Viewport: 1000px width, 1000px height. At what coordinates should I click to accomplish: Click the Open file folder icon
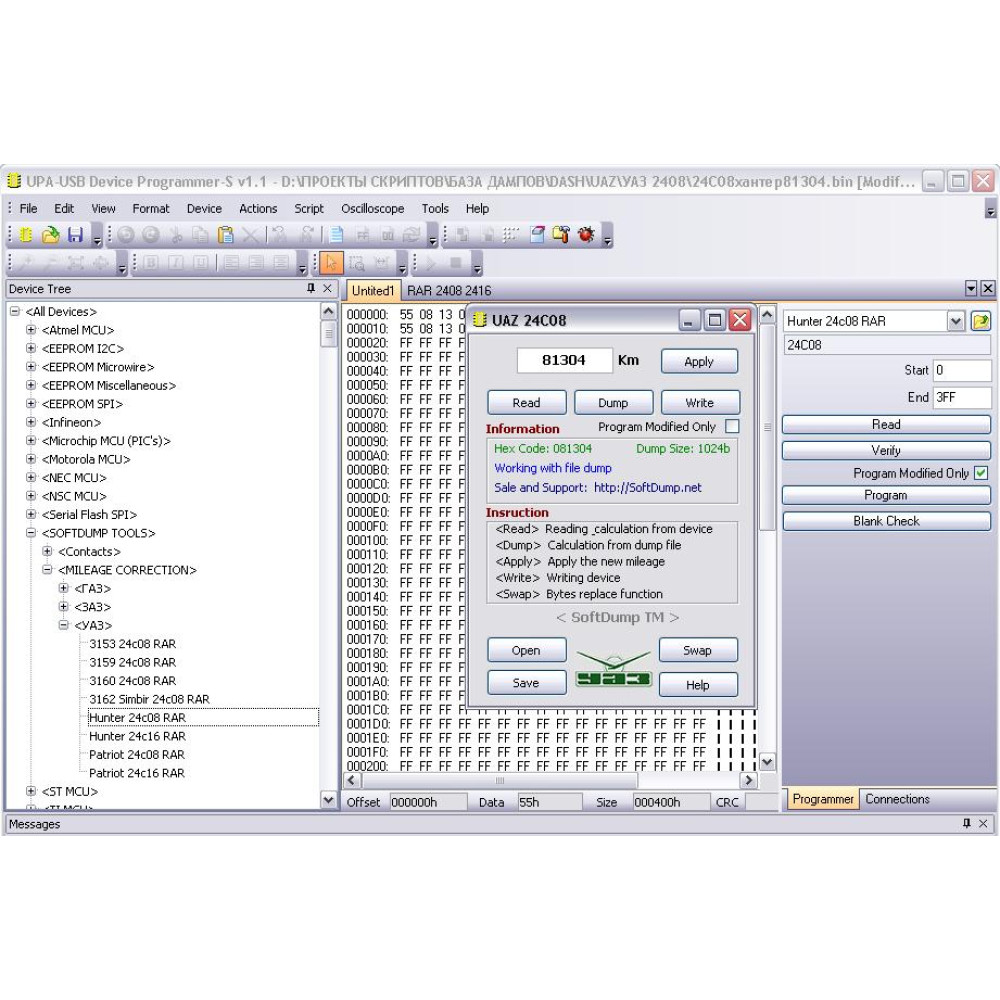click(x=50, y=235)
